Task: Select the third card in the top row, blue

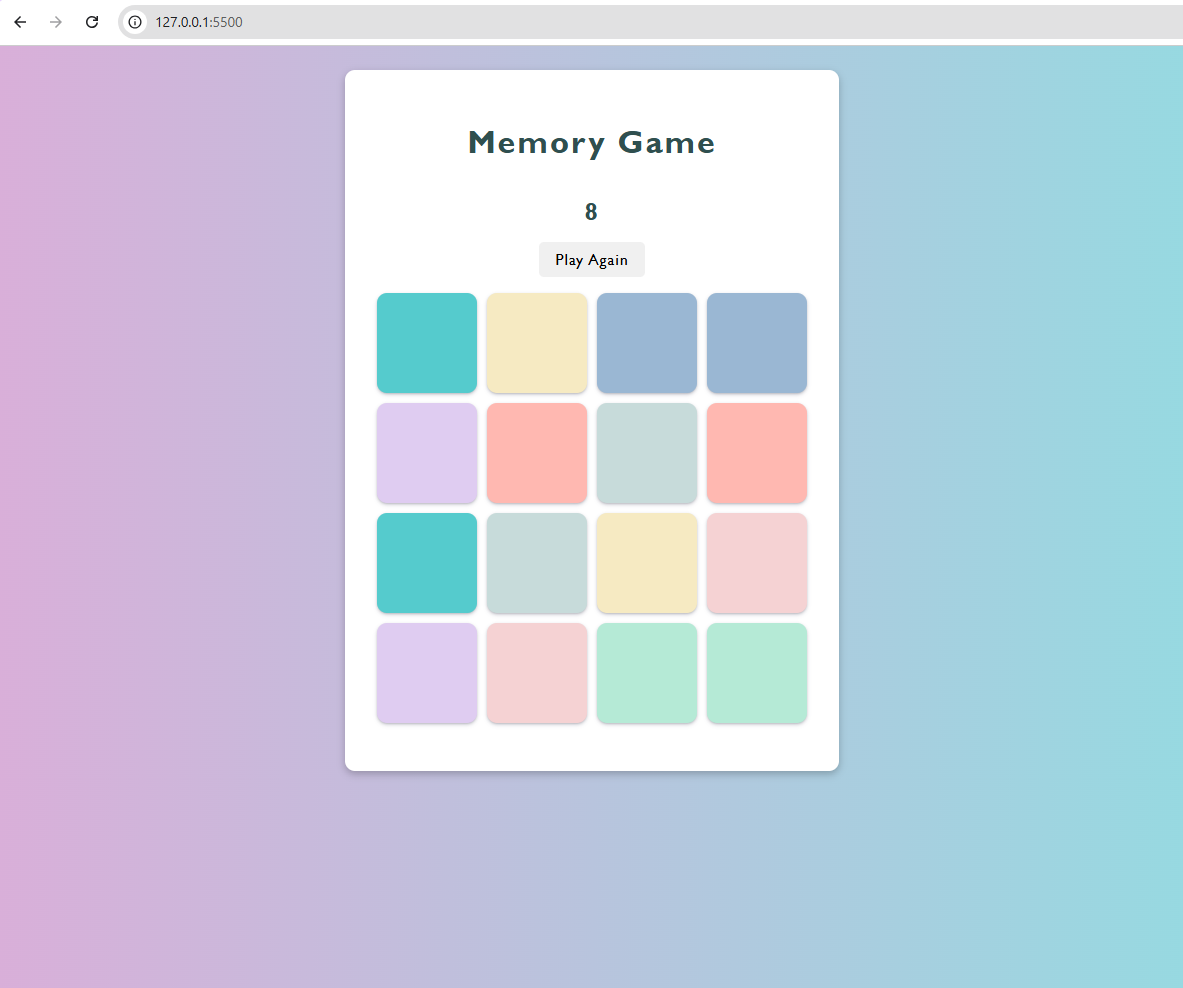Action: pos(647,343)
